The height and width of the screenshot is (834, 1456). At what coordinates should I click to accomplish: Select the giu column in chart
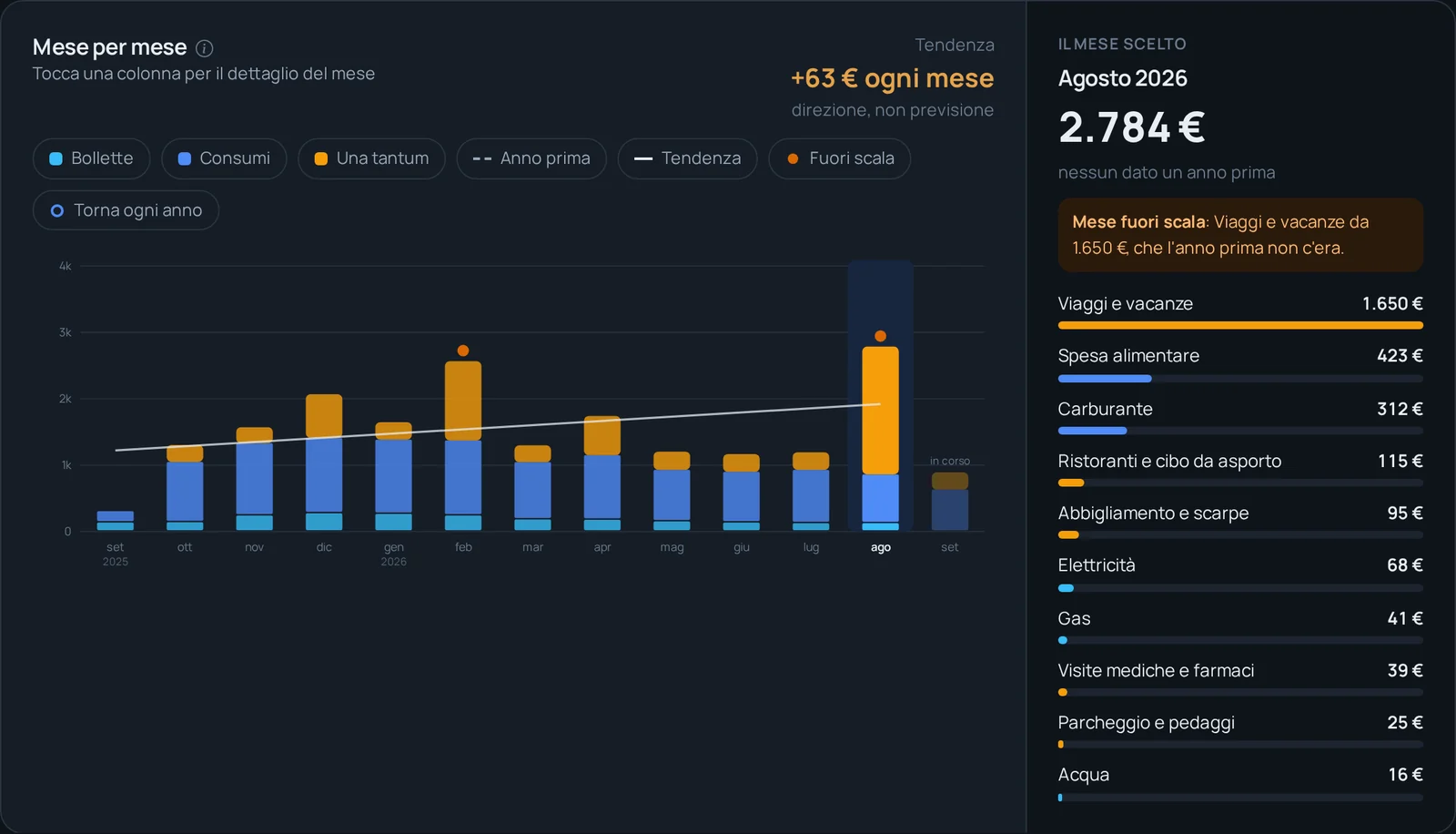(742, 493)
